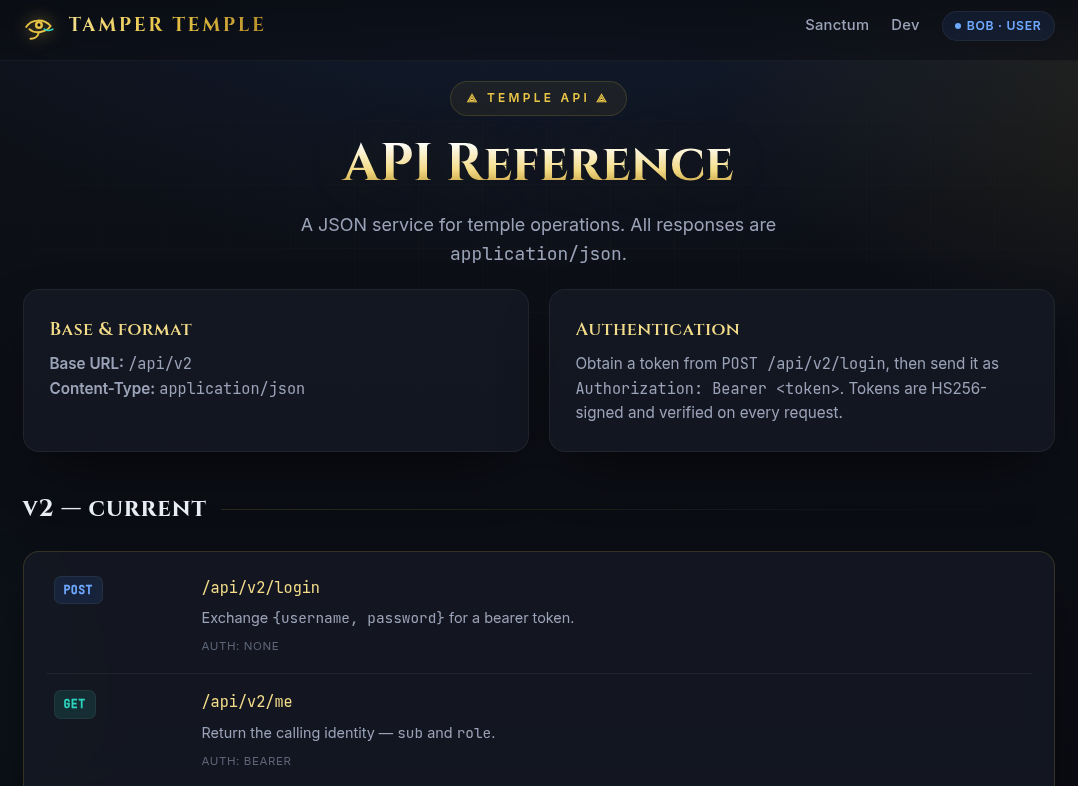Click the Tamper Temple eye logo icon
The image size is (1078, 786).
point(39,28)
